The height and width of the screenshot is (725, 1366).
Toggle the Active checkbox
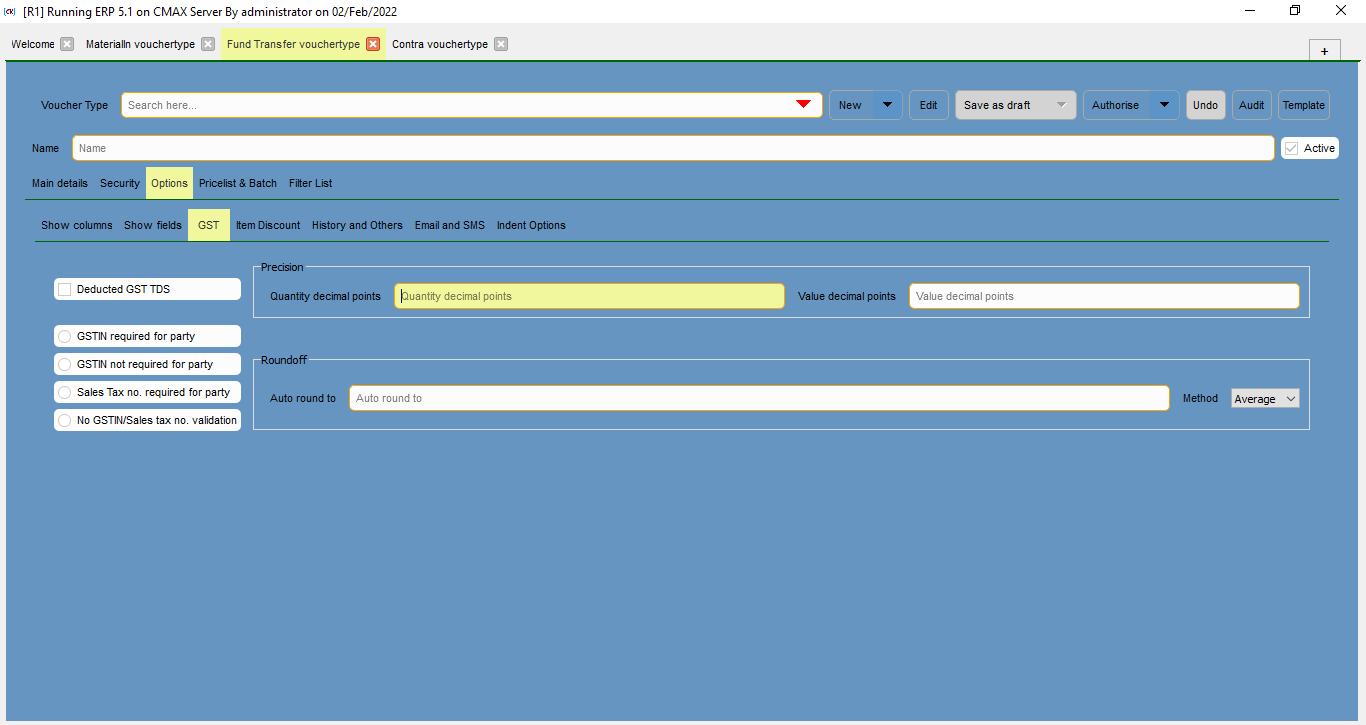click(1292, 148)
